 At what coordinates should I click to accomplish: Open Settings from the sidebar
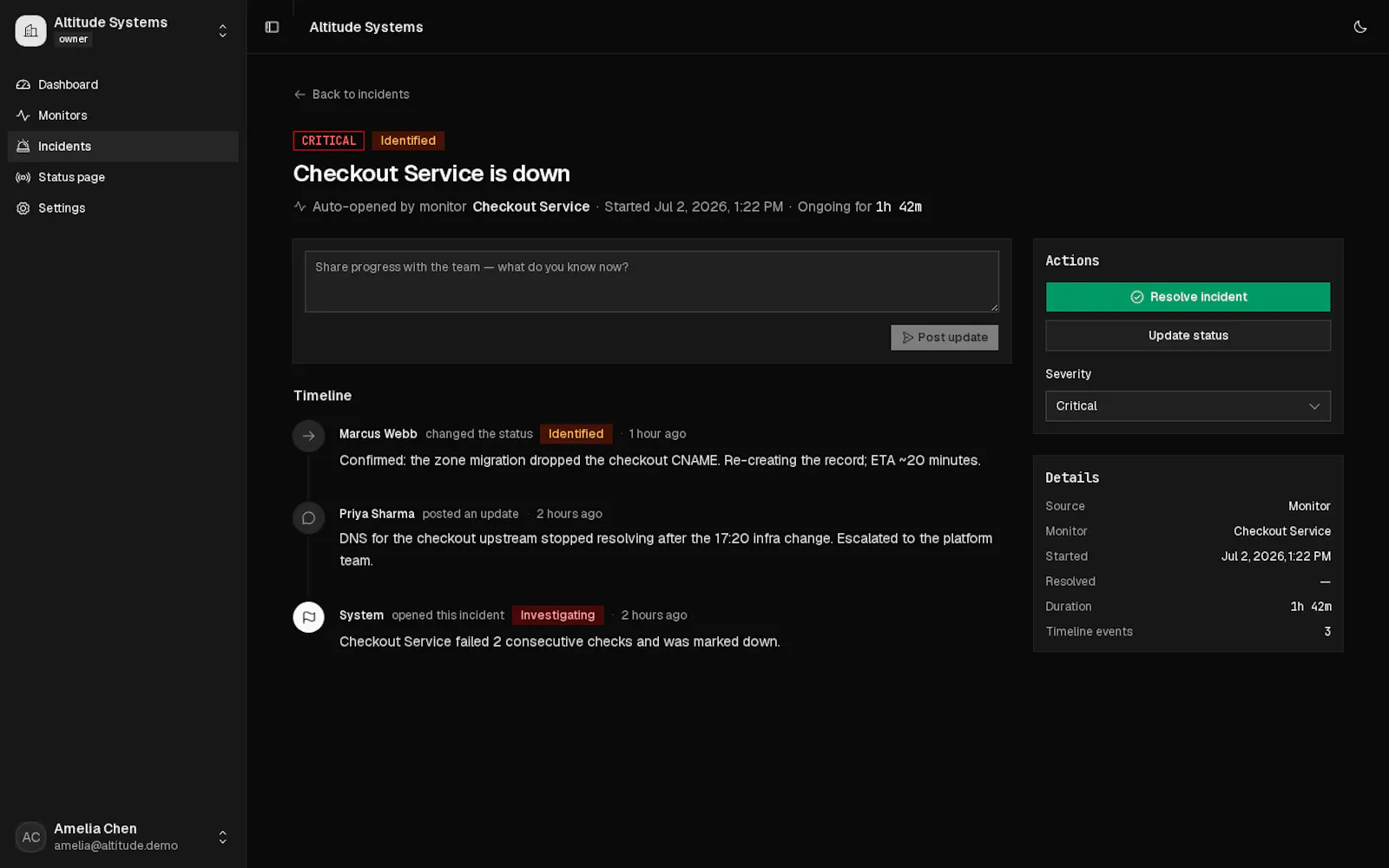point(122,208)
